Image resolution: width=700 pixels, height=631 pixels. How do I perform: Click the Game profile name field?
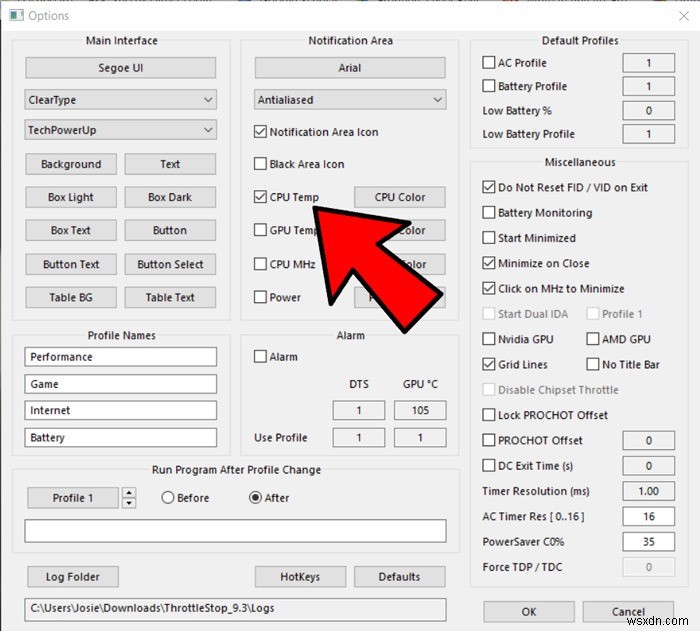tap(121, 384)
